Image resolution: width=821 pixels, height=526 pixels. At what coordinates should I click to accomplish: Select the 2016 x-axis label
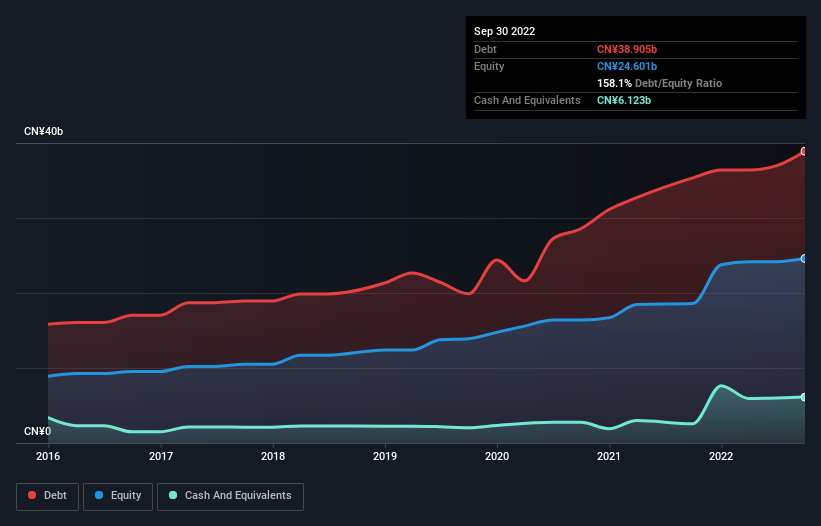click(48, 456)
